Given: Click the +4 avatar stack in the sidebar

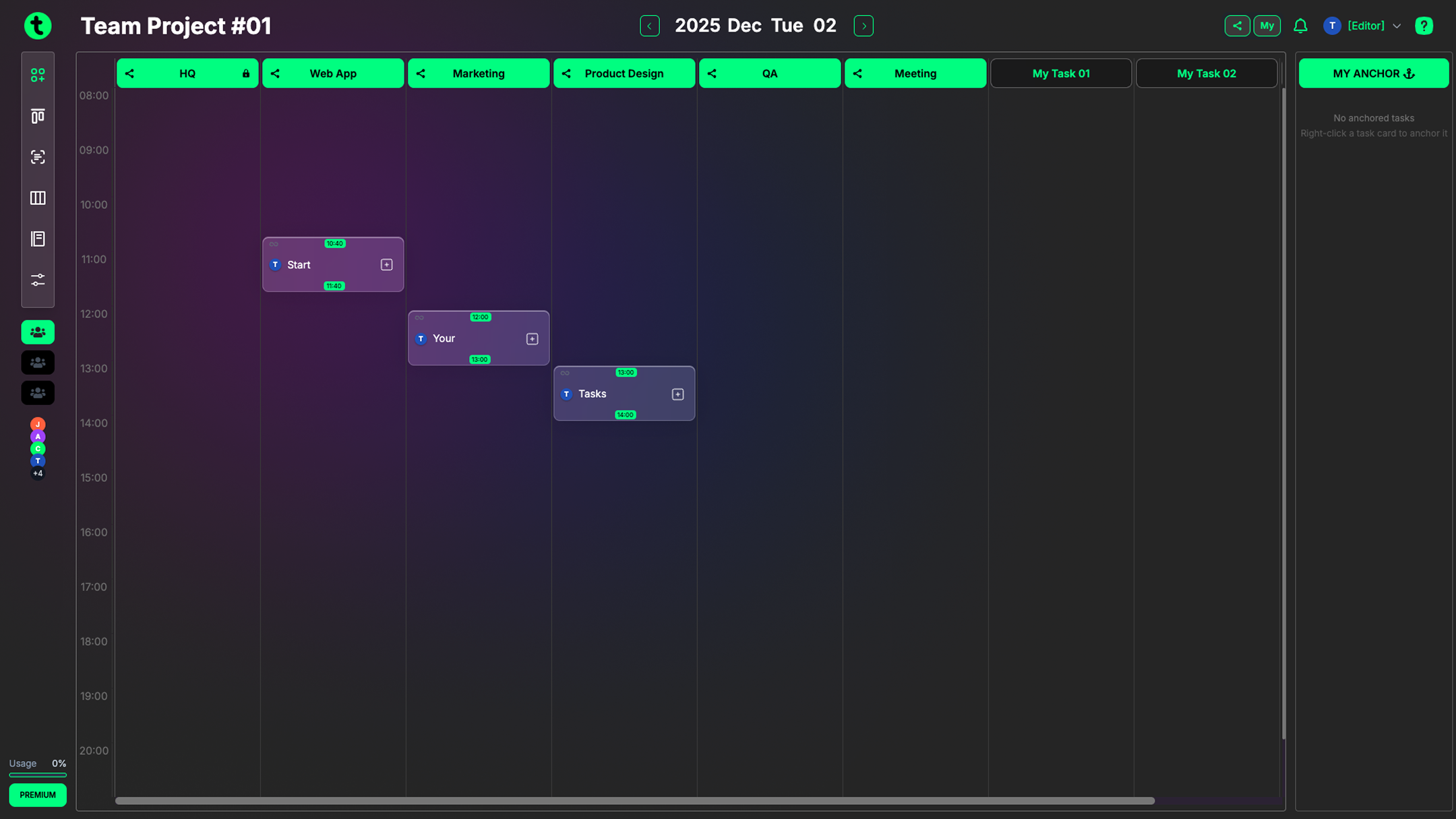Looking at the screenshot, I should (38, 473).
